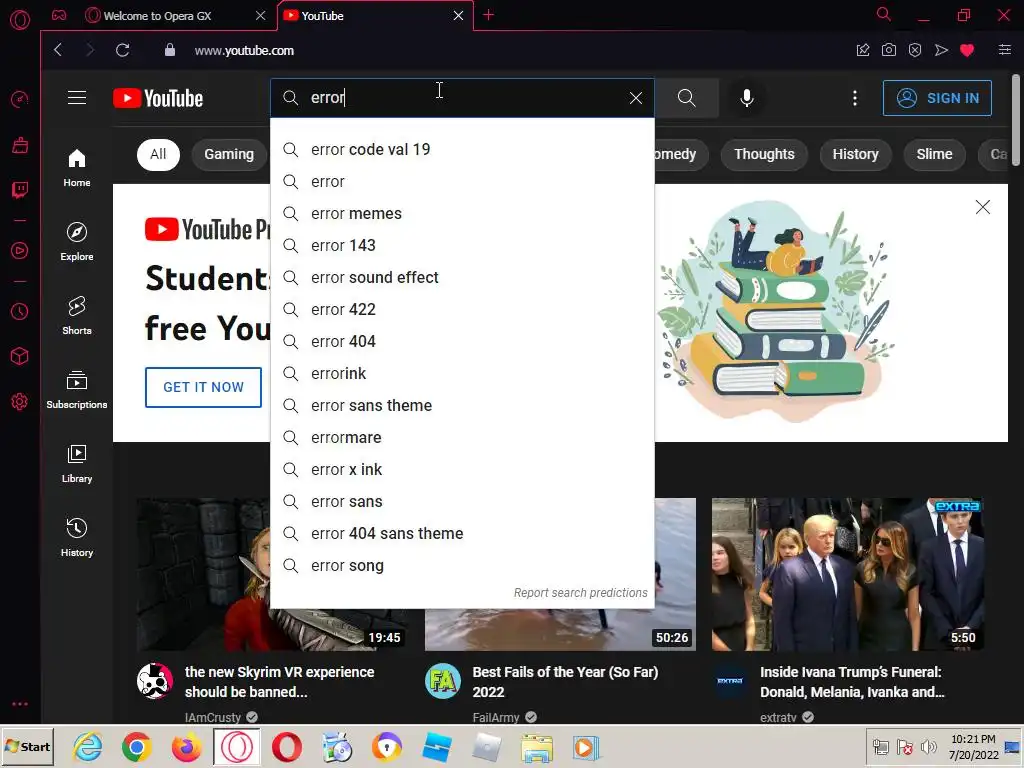Image resolution: width=1024 pixels, height=768 pixels.
Task: Select the History filter chip
Action: click(x=856, y=154)
